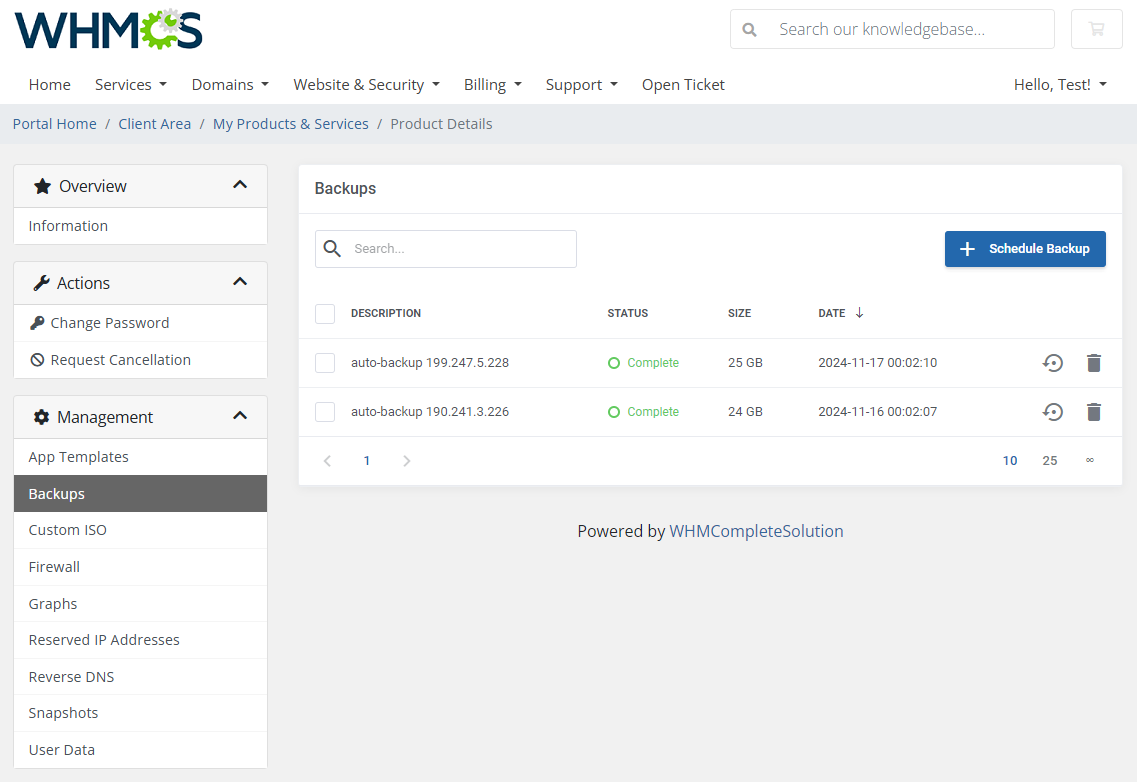Click the Request Cancellation ban icon
Image resolution: width=1137 pixels, height=782 pixels.
(37, 360)
